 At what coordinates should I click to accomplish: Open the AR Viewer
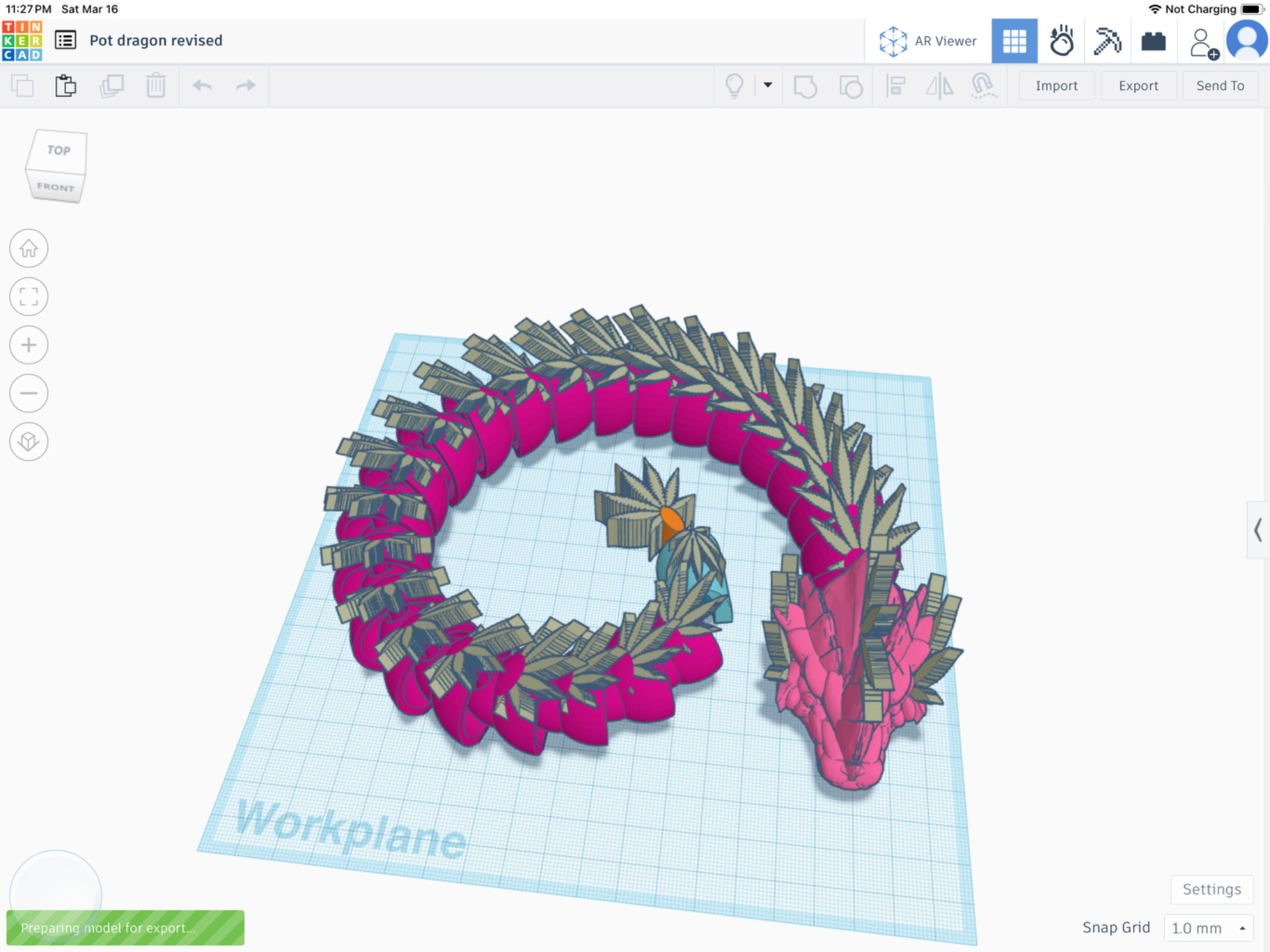tap(928, 41)
